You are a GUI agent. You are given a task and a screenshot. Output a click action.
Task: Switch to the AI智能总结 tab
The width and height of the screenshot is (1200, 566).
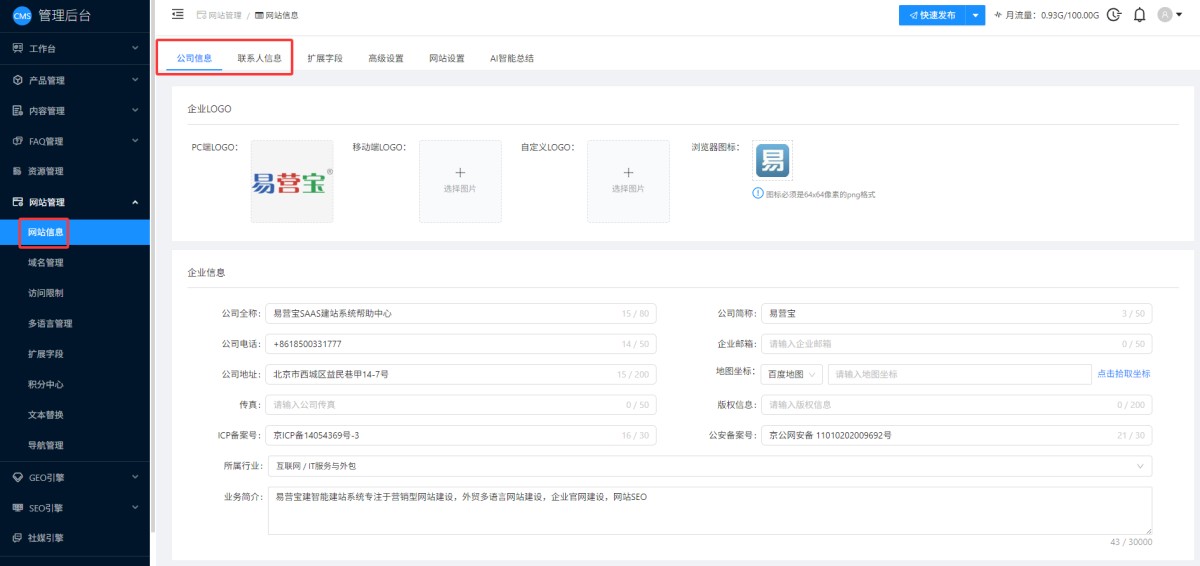point(512,58)
